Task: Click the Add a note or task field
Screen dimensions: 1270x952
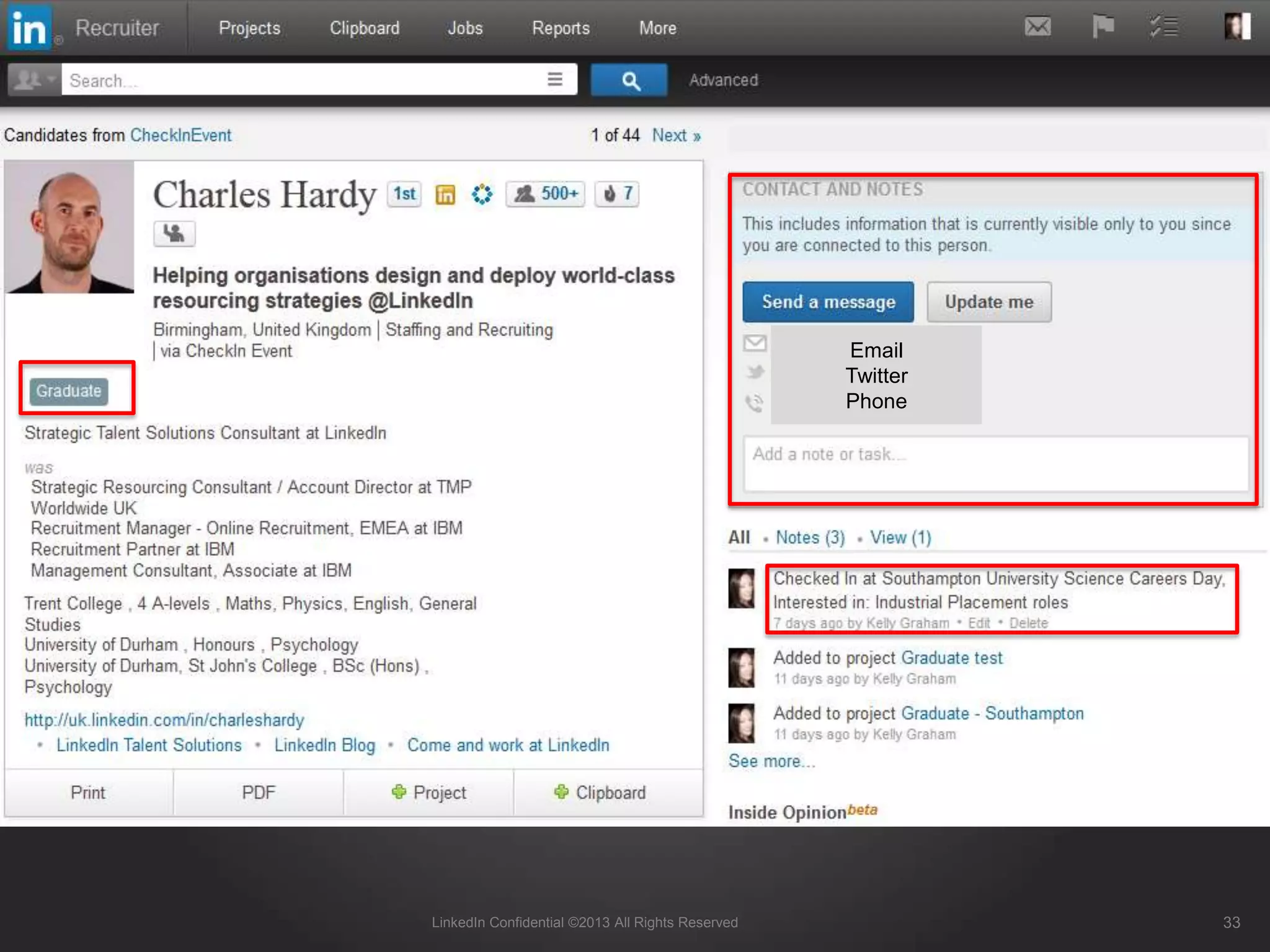Action: coord(996,464)
